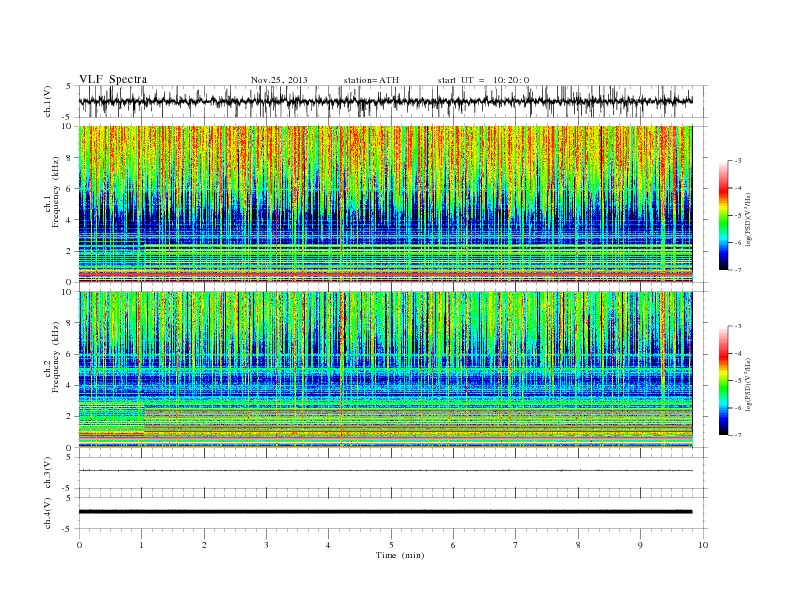This screenshot has width=792, height=612.
Task: Click inside the ch.2 frequency spectrogram
Action: [x=385, y=370]
